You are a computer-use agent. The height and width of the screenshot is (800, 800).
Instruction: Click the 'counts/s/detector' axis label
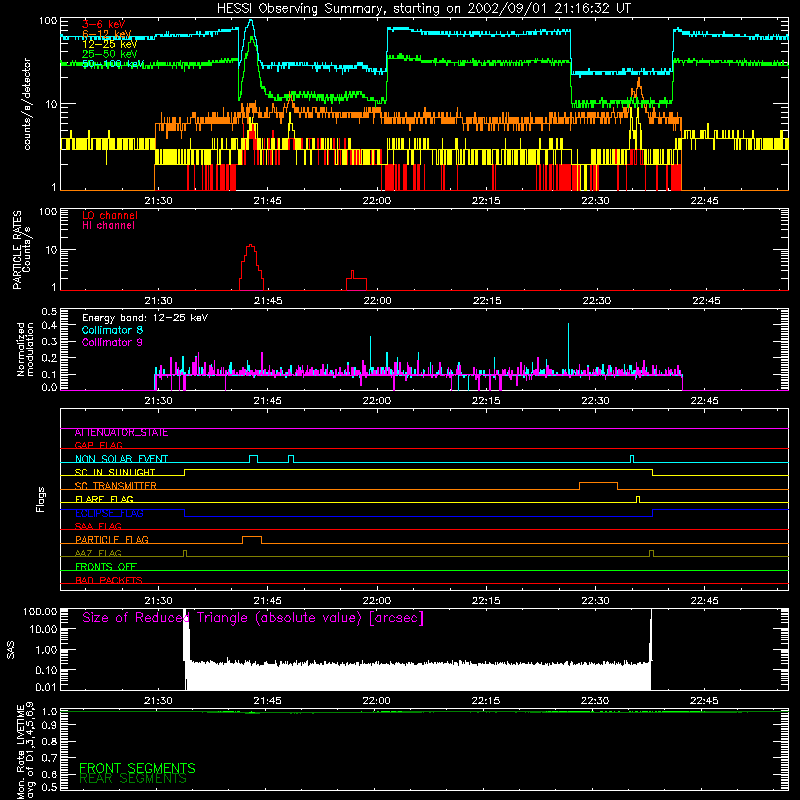coord(27,104)
